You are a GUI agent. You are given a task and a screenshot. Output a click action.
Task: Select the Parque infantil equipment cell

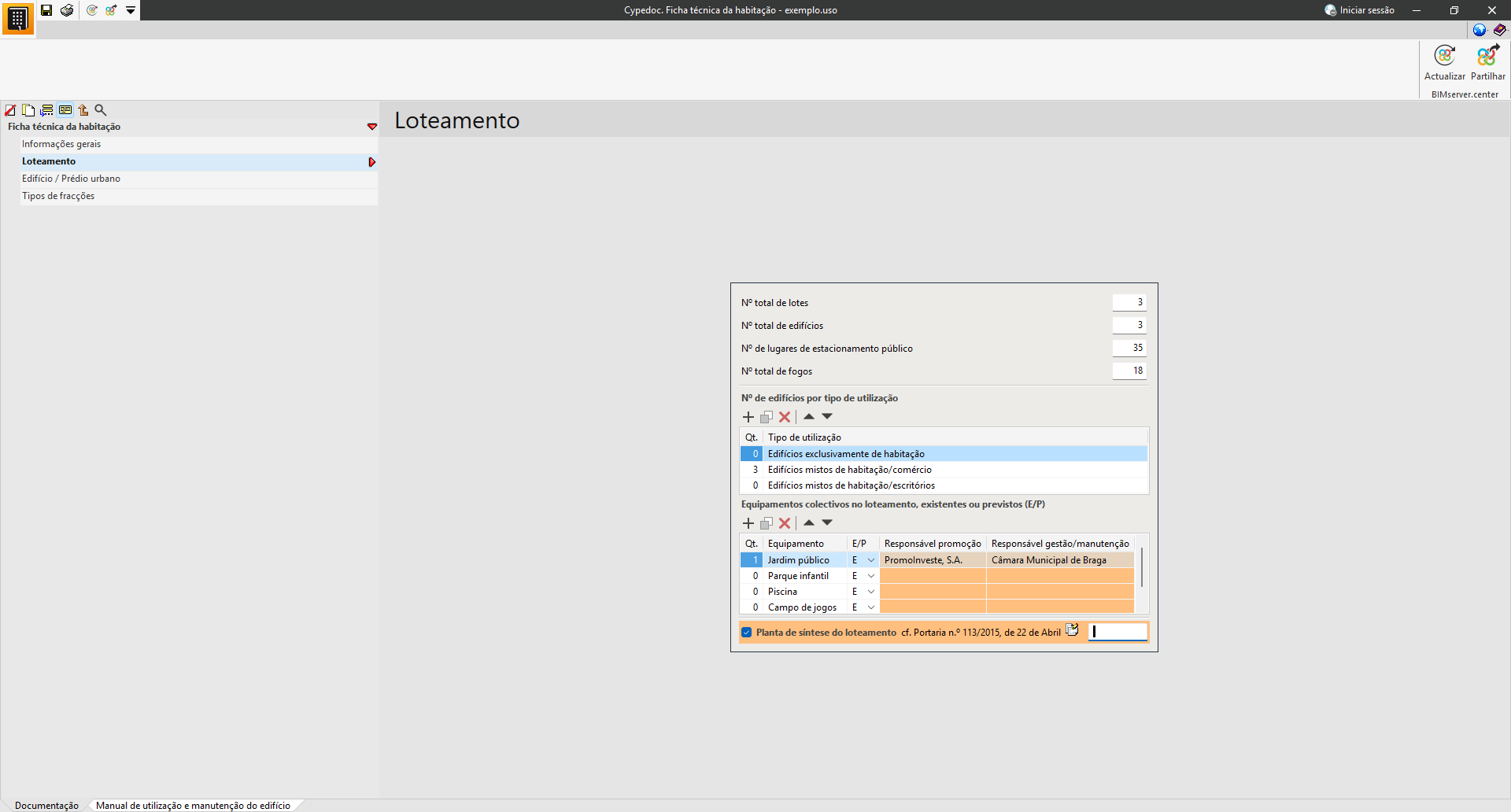pos(805,576)
